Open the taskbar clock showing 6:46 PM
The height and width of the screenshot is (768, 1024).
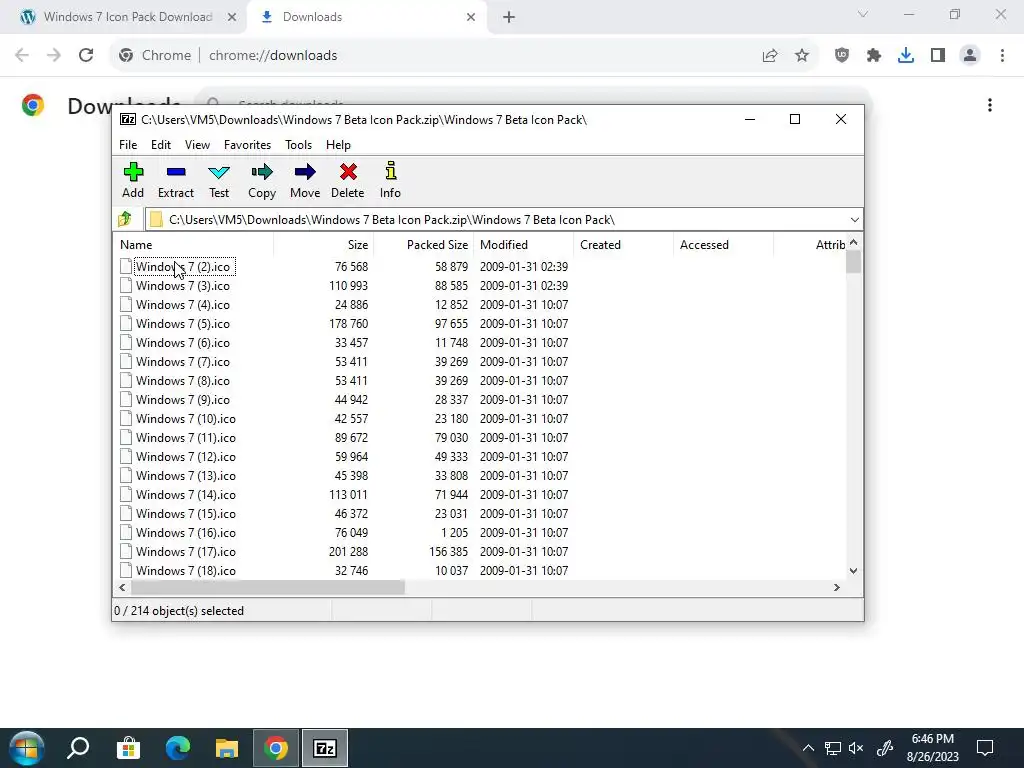pyautogui.click(x=933, y=748)
